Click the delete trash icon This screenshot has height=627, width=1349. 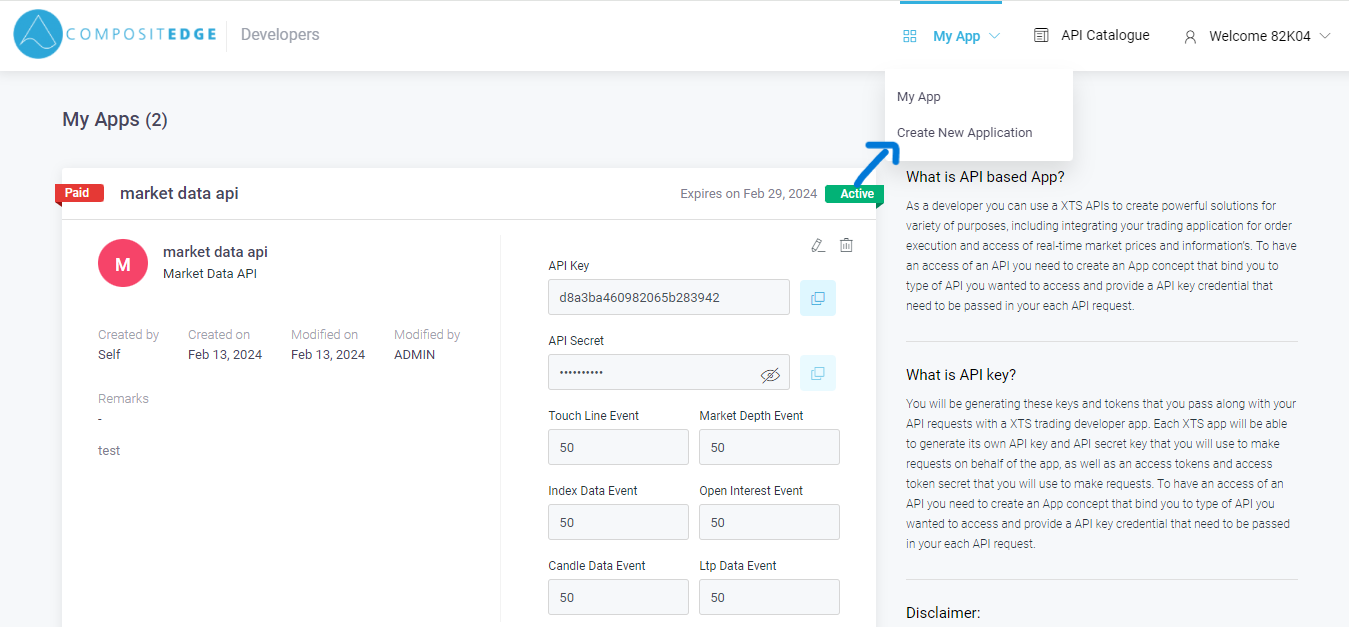(x=846, y=245)
